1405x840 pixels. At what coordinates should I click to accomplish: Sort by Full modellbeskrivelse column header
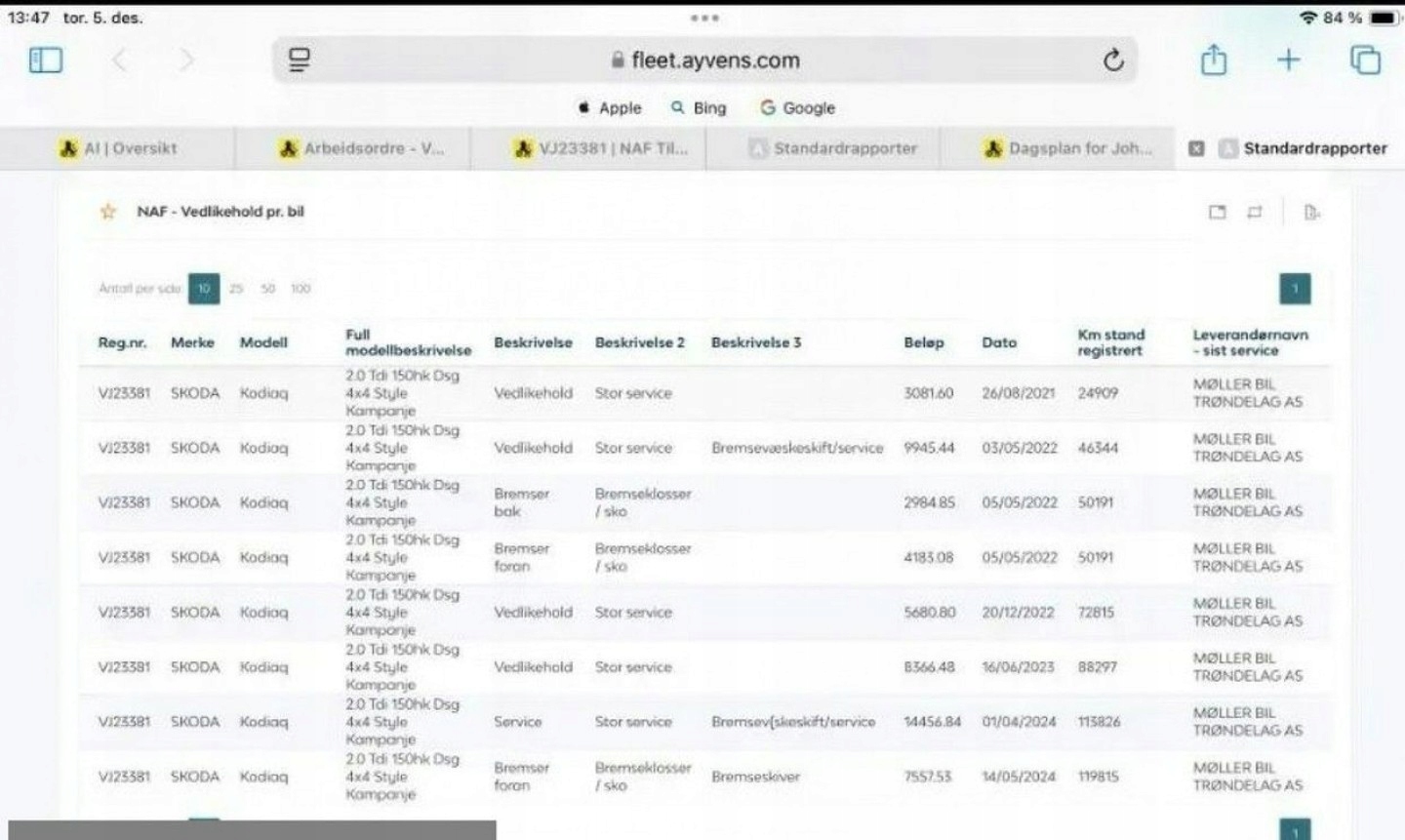point(408,342)
